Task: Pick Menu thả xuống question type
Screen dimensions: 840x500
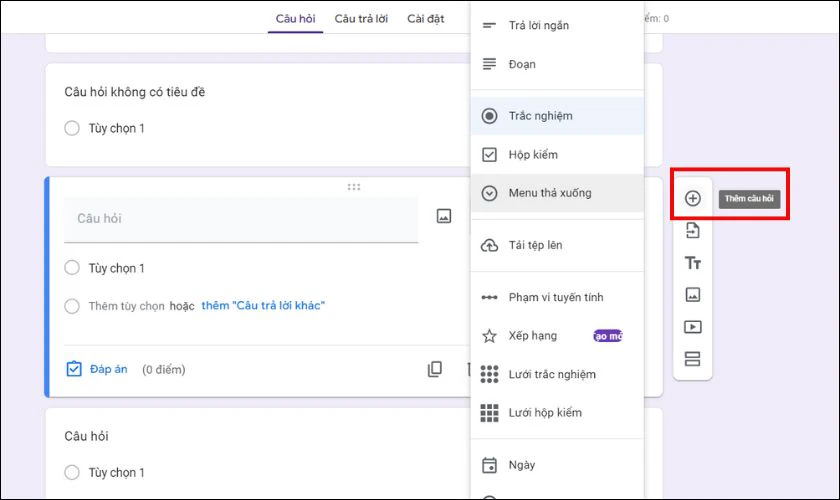Action: click(557, 193)
